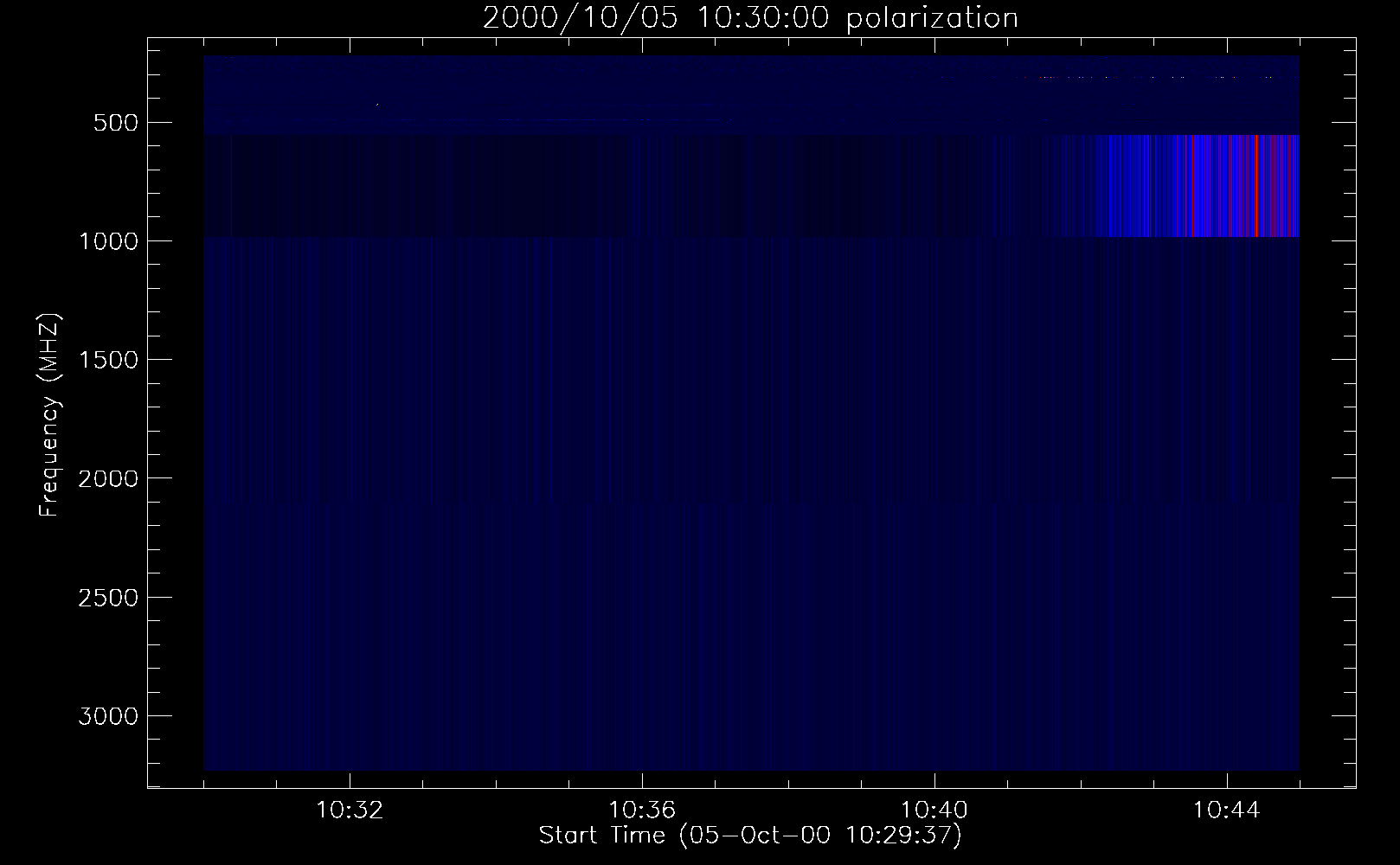Screen dimensions: 1400x865
Task: Click the 10:36 time tick label
Action: 642,811
